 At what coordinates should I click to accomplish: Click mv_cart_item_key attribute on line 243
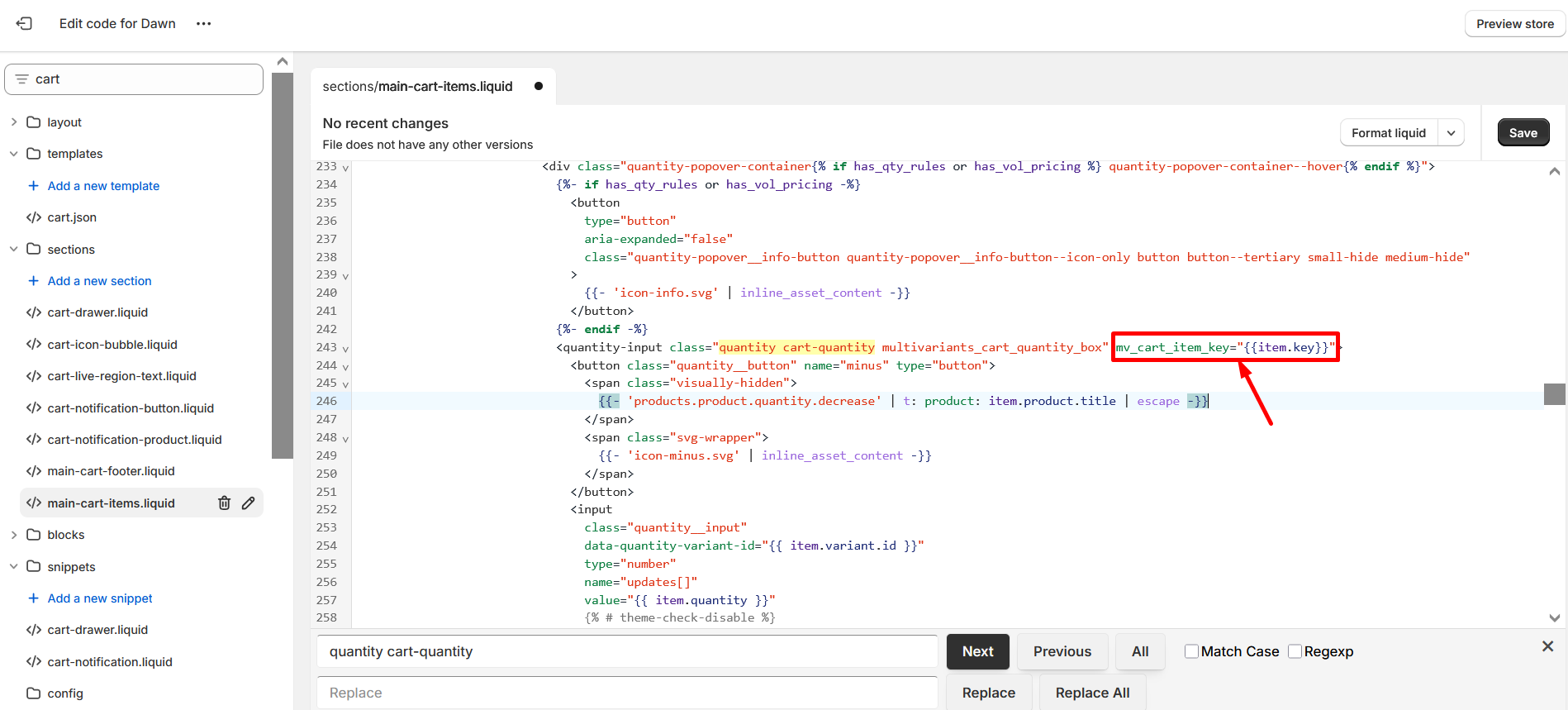click(1225, 347)
